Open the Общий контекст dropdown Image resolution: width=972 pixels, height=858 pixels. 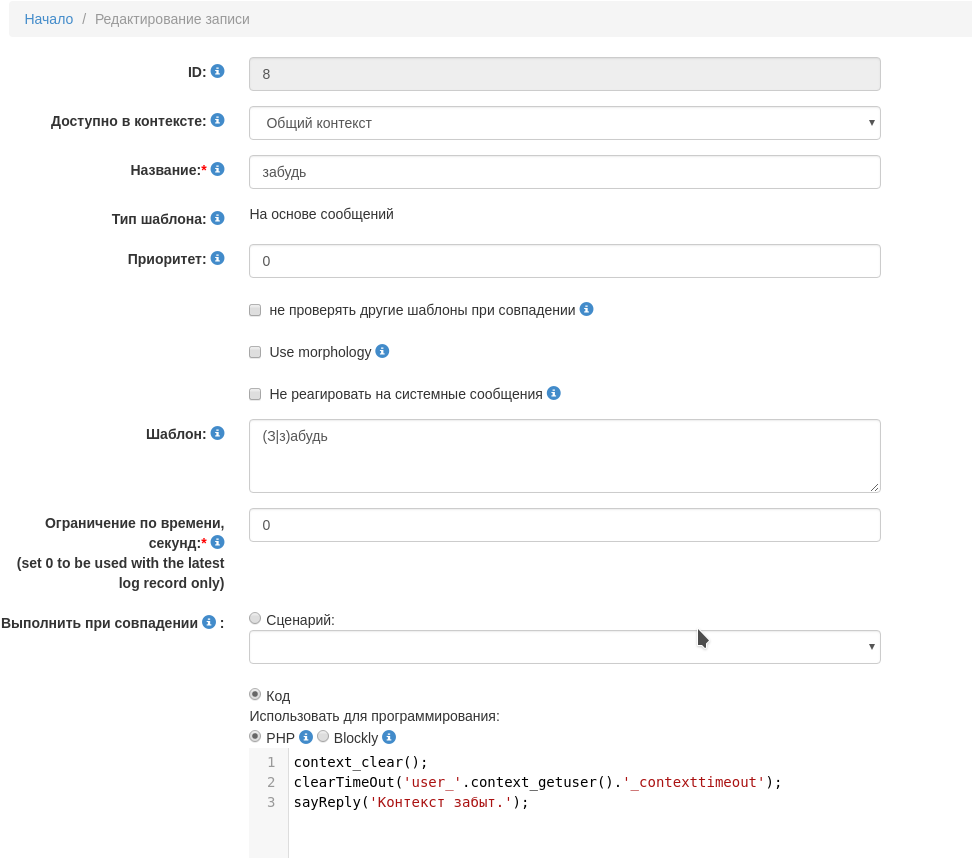click(564, 123)
